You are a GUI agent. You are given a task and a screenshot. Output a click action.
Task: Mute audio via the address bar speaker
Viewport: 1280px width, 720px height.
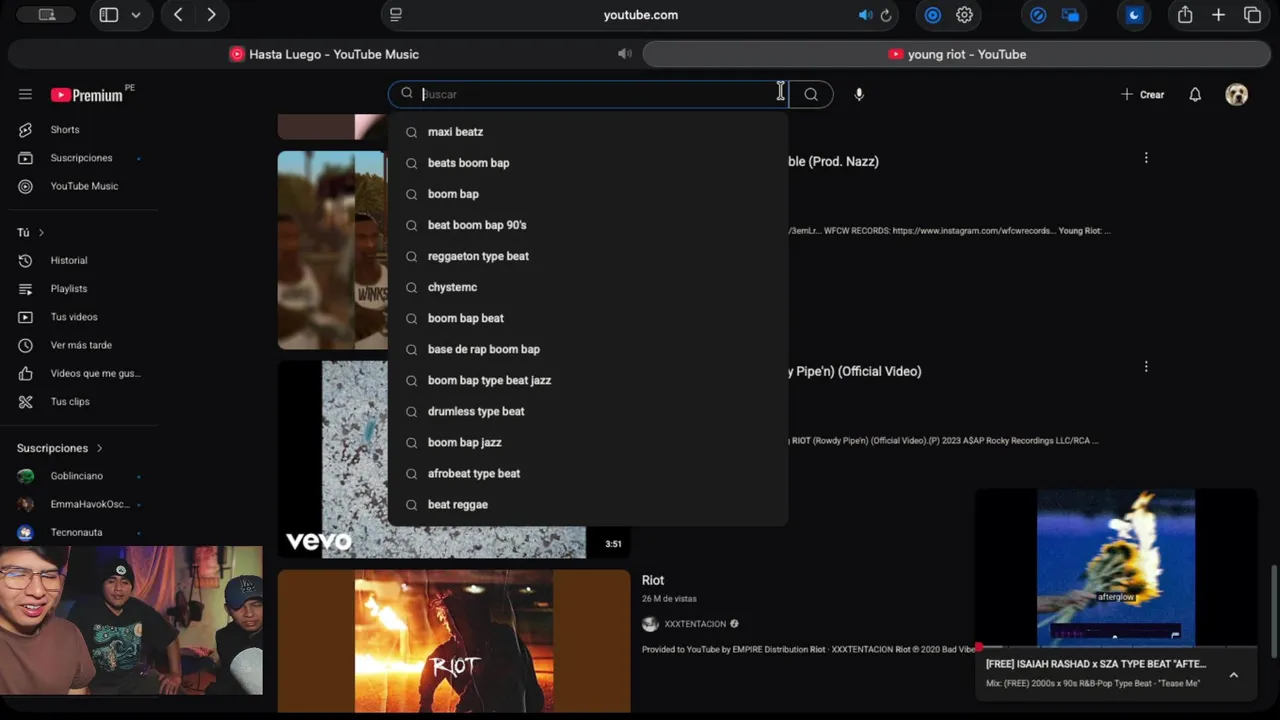[x=864, y=15]
